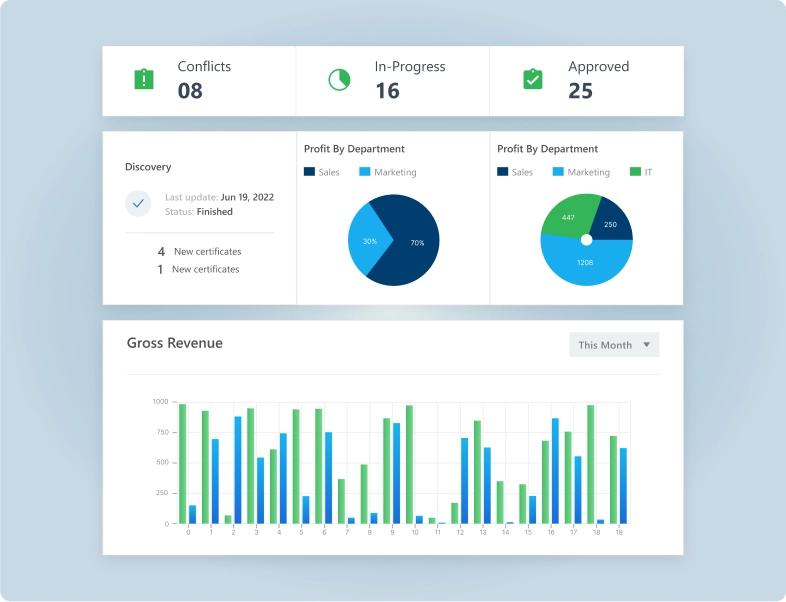Click the Sales dark blue swatch in three-department chart
This screenshot has width=786, height=602.
(503, 172)
